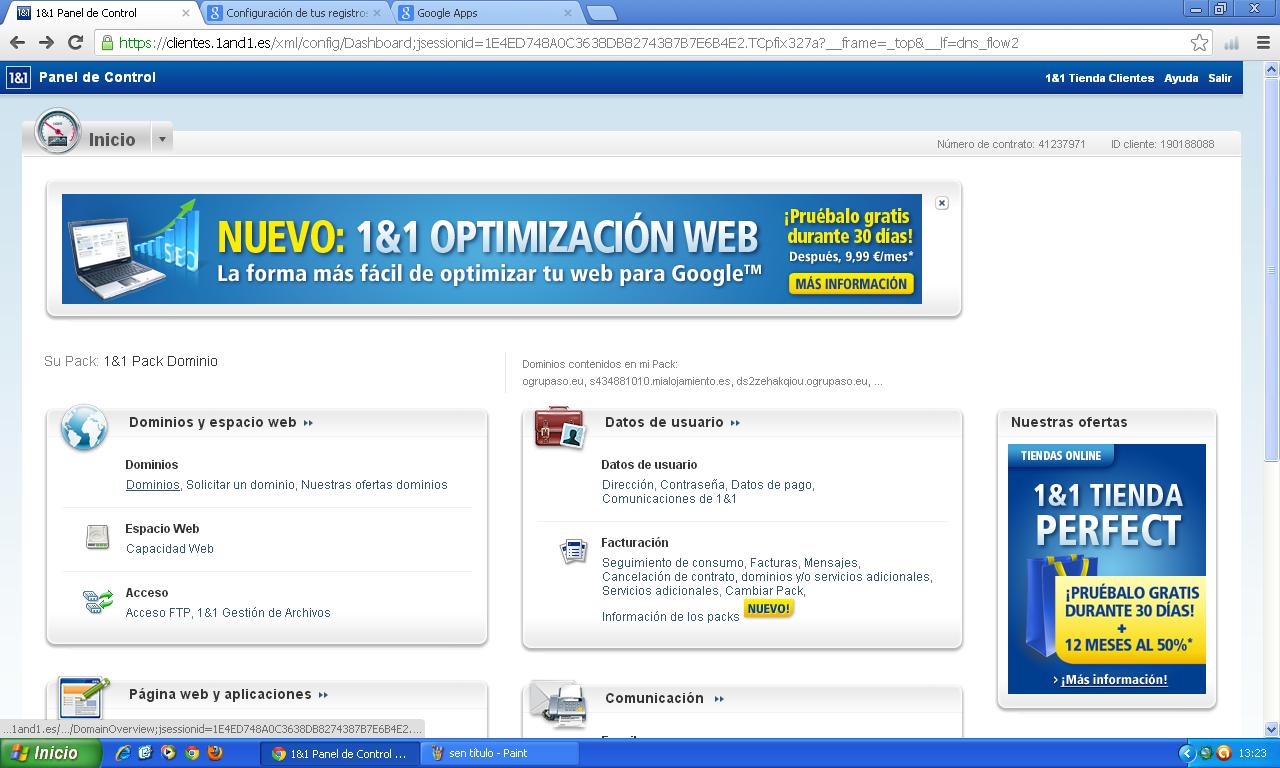
Task: Open the Dominios link
Action: click(153, 485)
